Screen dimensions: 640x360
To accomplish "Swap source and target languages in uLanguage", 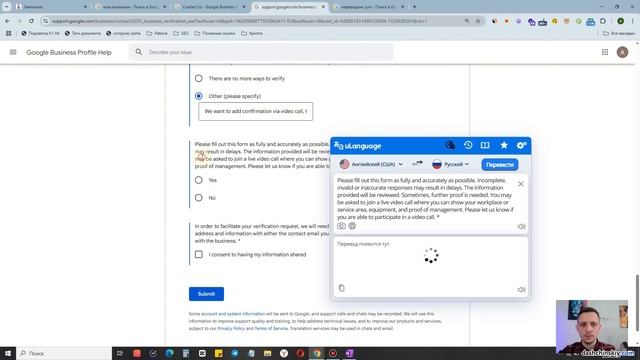I will tap(417, 164).
